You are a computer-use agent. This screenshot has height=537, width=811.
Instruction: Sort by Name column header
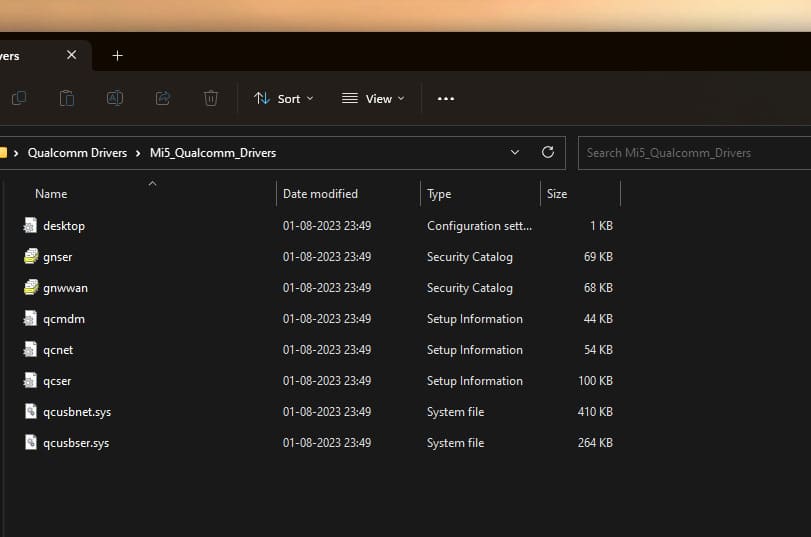51,193
